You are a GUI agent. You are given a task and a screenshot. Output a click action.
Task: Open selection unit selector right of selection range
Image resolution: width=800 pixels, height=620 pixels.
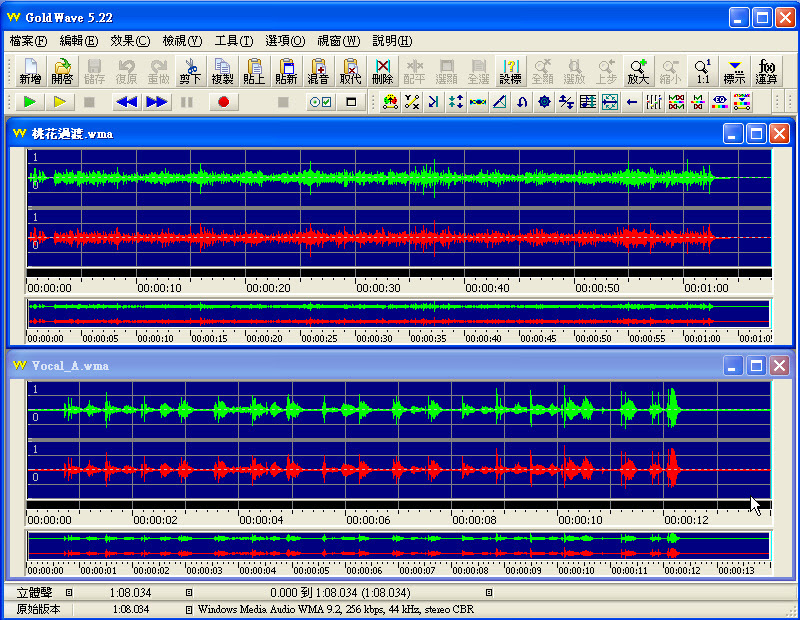tap(489, 592)
